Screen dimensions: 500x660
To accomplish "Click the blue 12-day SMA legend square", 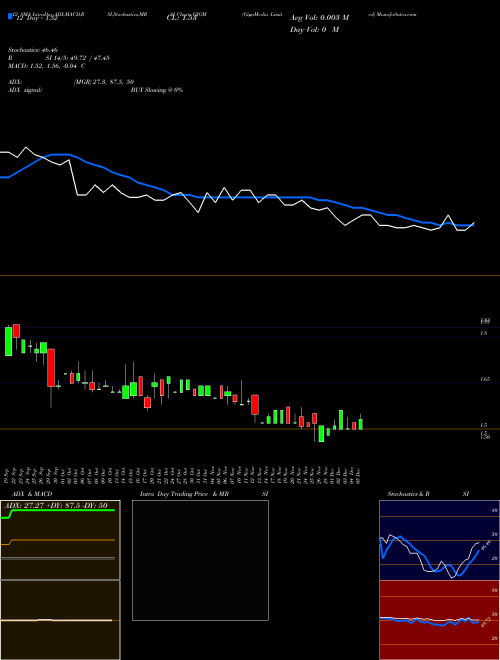I will coord(11,16).
